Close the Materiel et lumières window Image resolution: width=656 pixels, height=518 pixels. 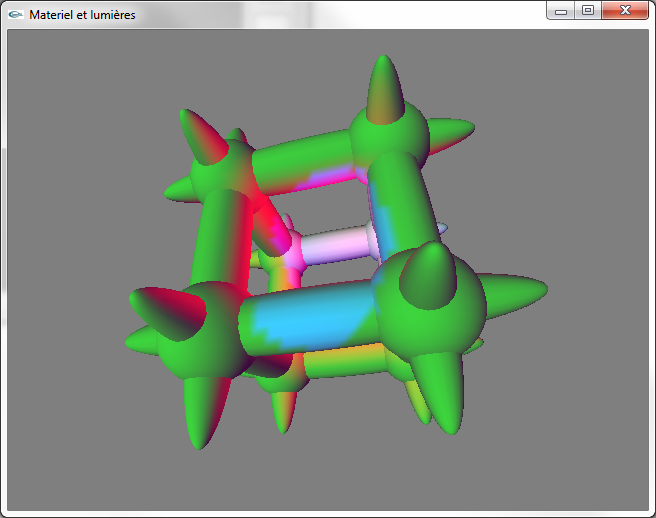pyautogui.click(x=625, y=11)
